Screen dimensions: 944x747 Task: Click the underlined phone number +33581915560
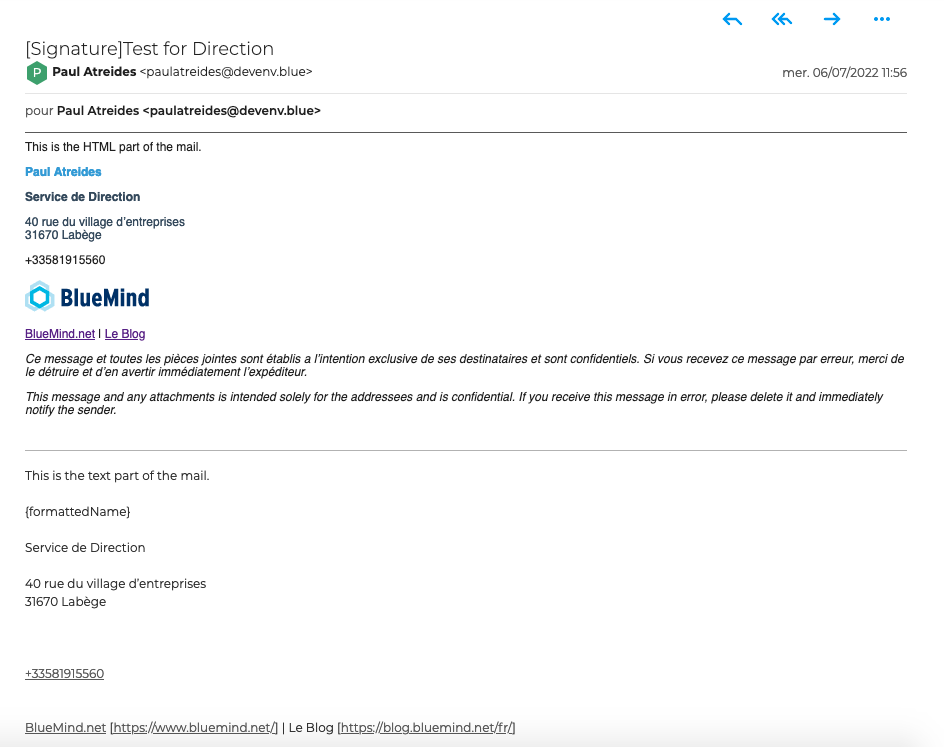click(64, 674)
